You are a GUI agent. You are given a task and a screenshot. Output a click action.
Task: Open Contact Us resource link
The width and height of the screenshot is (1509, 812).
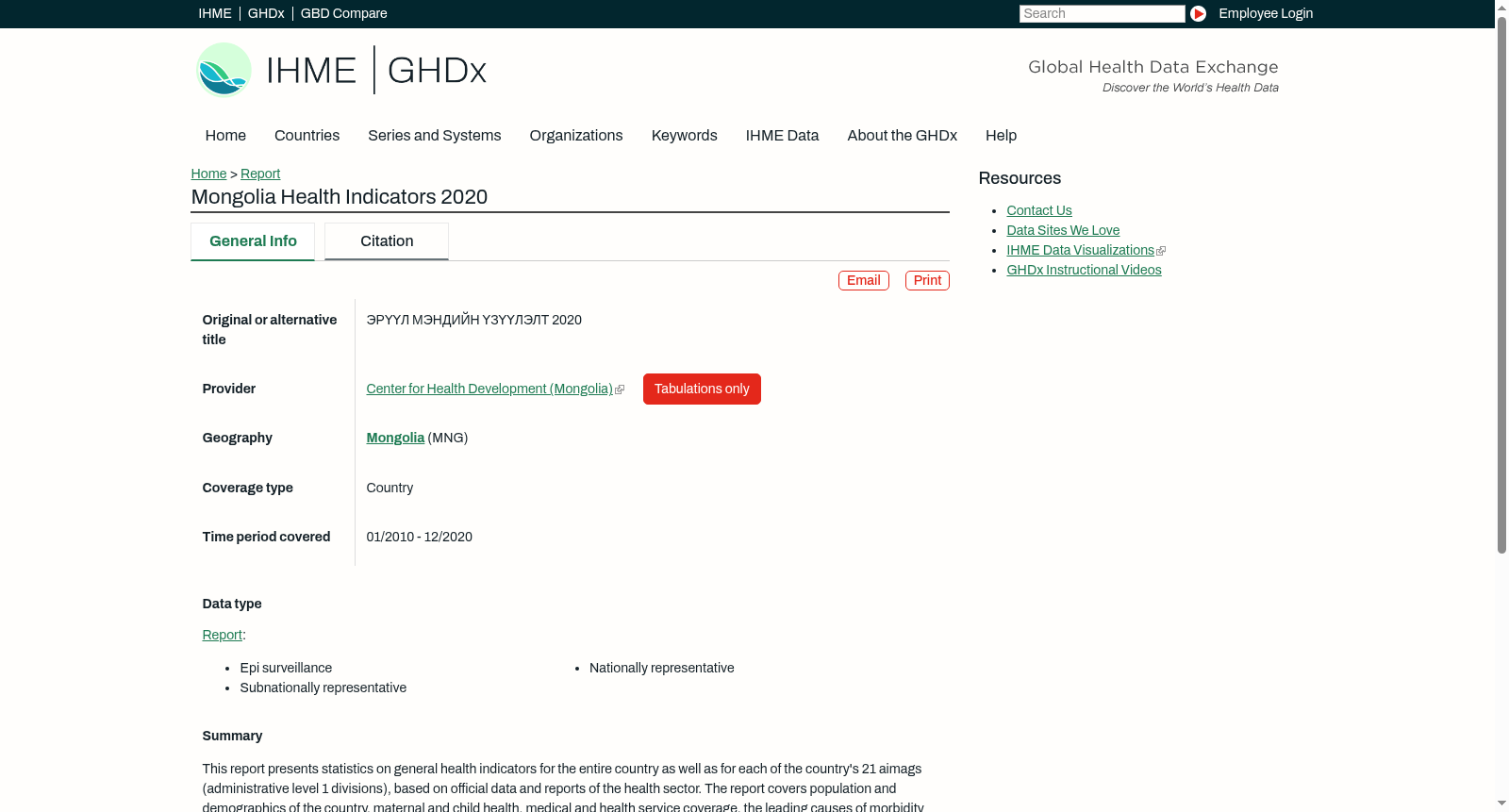[x=1039, y=210]
